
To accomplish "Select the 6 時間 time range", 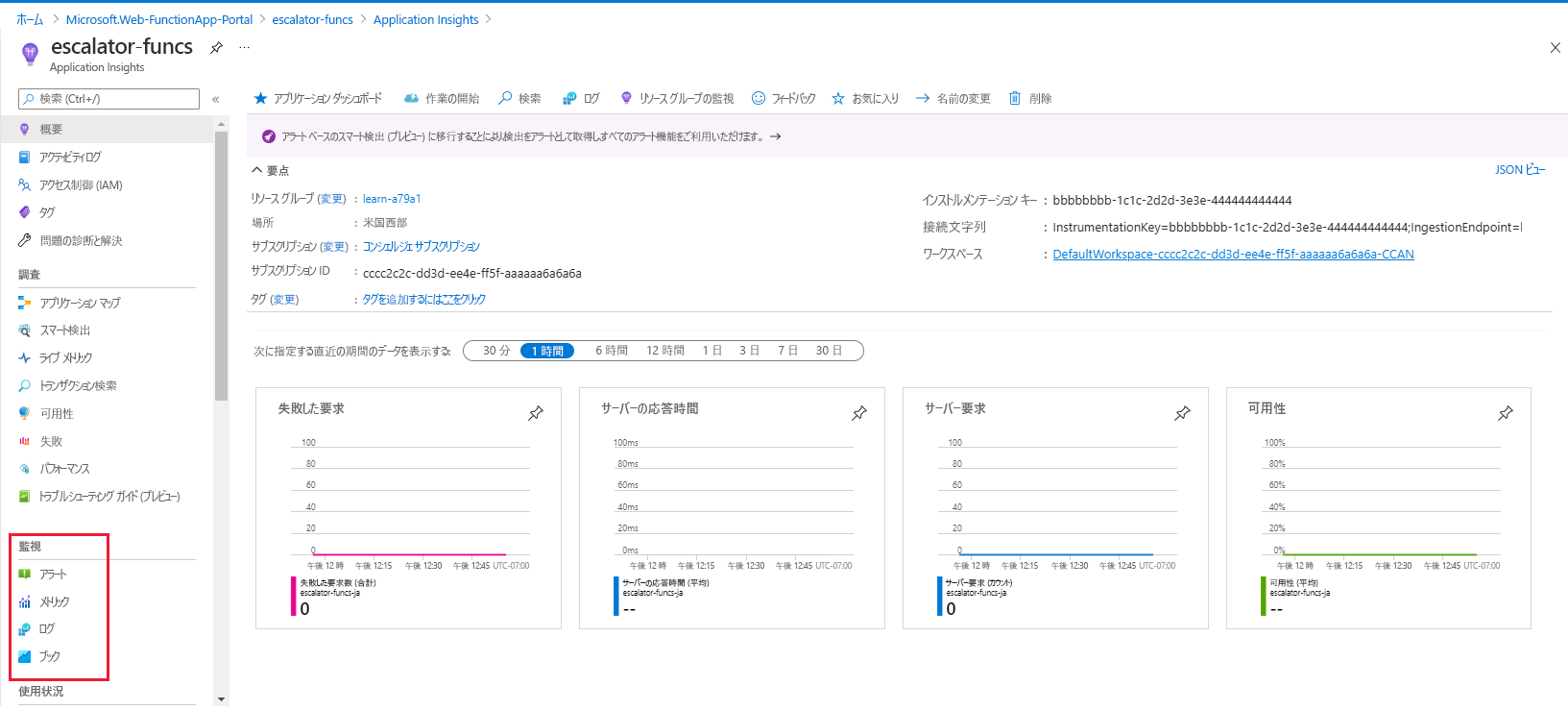I will click(612, 351).
